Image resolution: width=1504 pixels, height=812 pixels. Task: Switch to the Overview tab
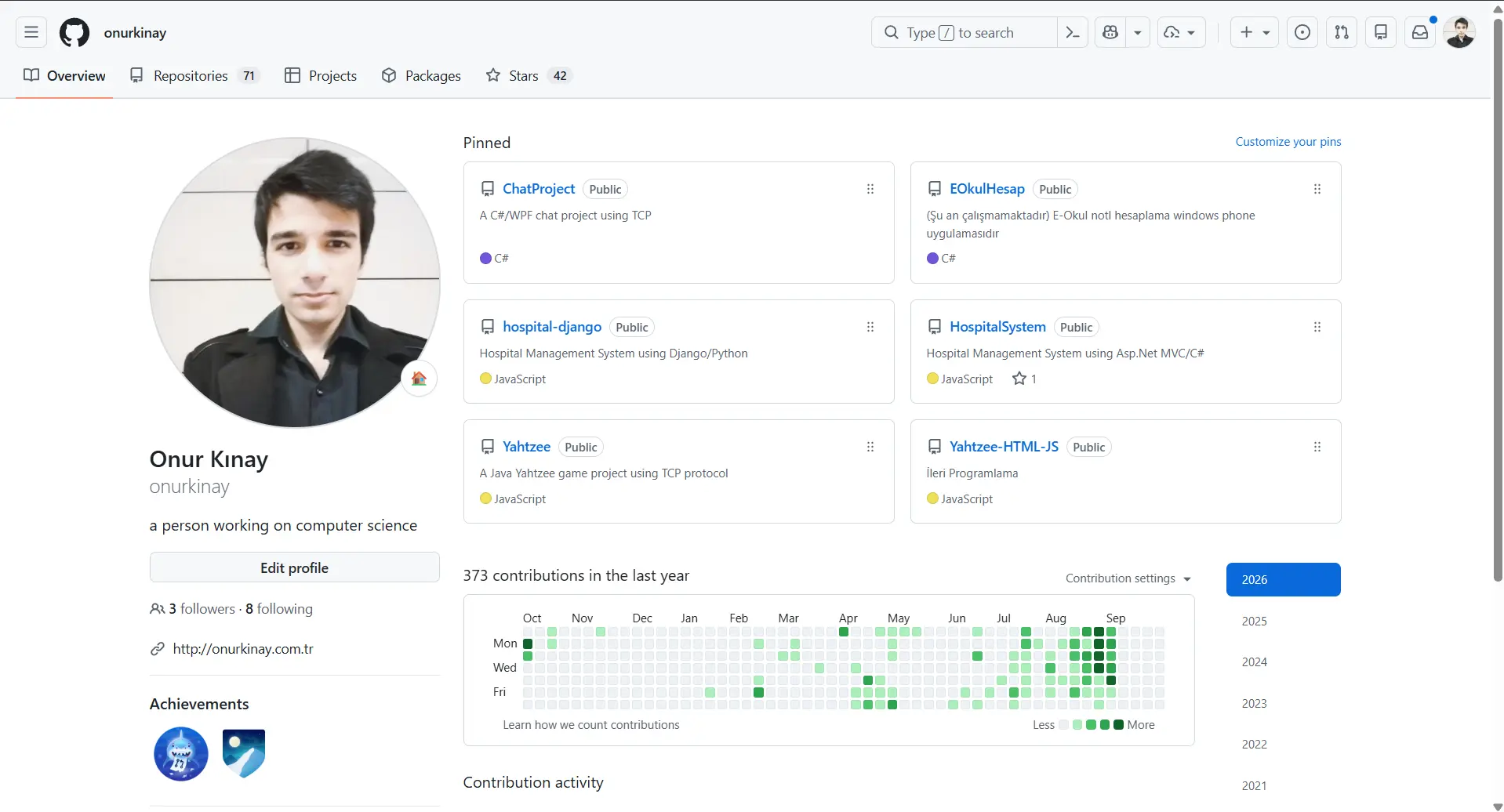[64, 75]
